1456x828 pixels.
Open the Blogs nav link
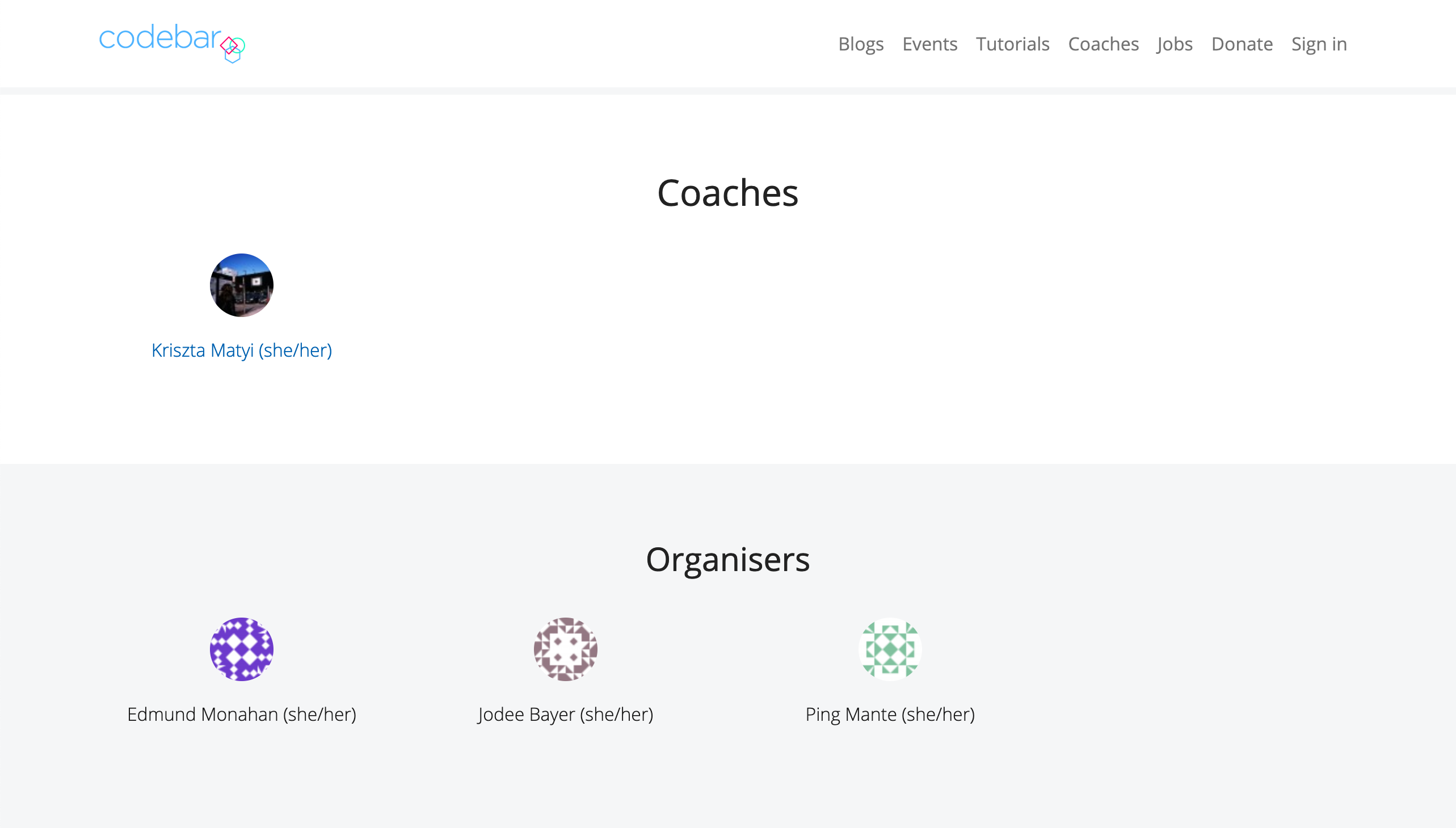pos(860,44)
